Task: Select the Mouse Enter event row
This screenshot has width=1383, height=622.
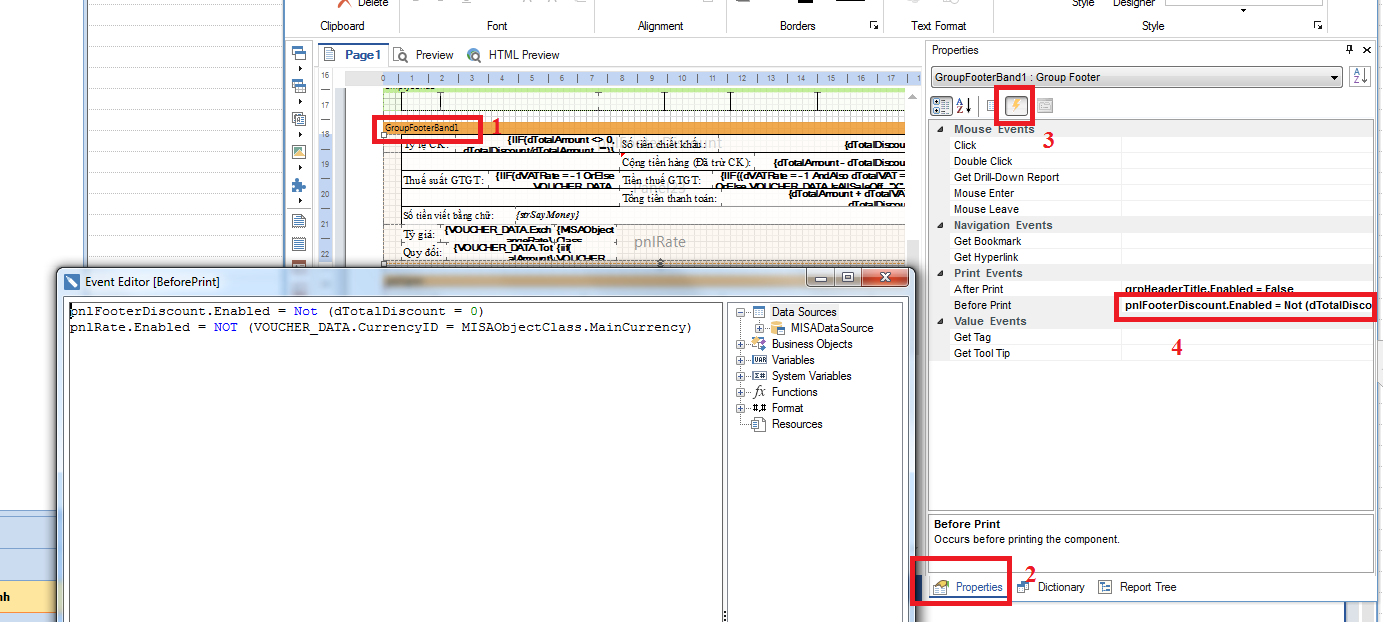Action: coord(1160,193)
